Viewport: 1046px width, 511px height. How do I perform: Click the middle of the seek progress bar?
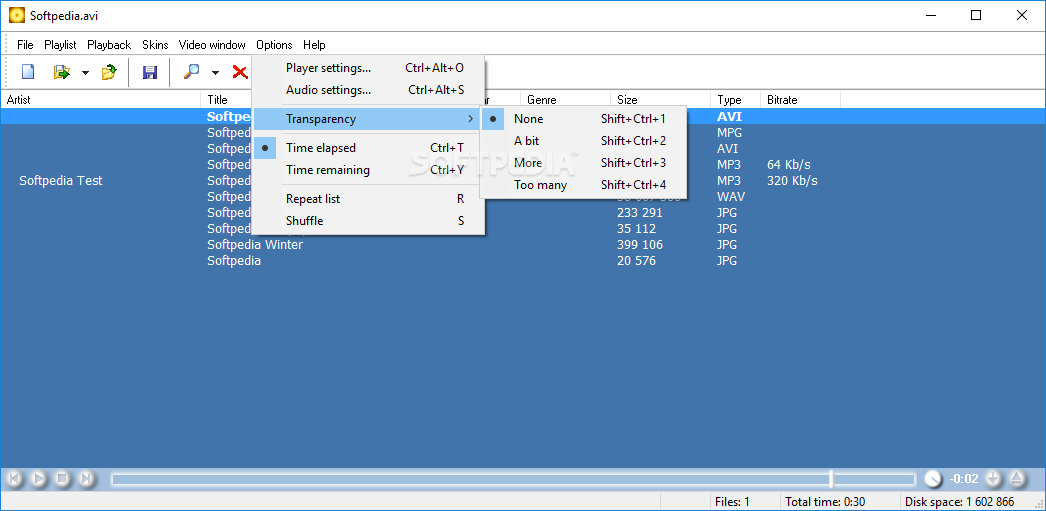click(x=513, y=479)
